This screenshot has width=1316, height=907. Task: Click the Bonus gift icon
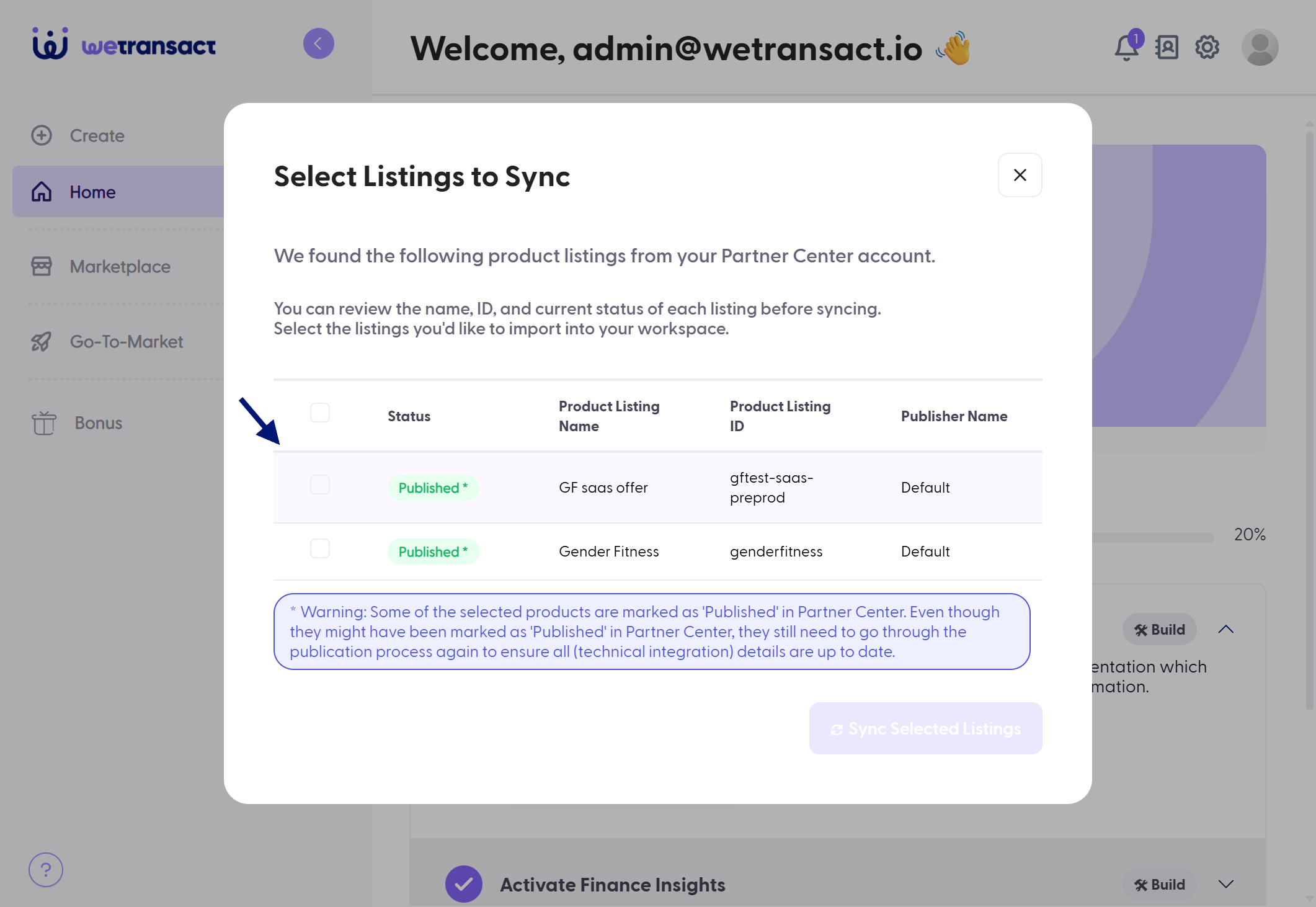coord(43,422)
